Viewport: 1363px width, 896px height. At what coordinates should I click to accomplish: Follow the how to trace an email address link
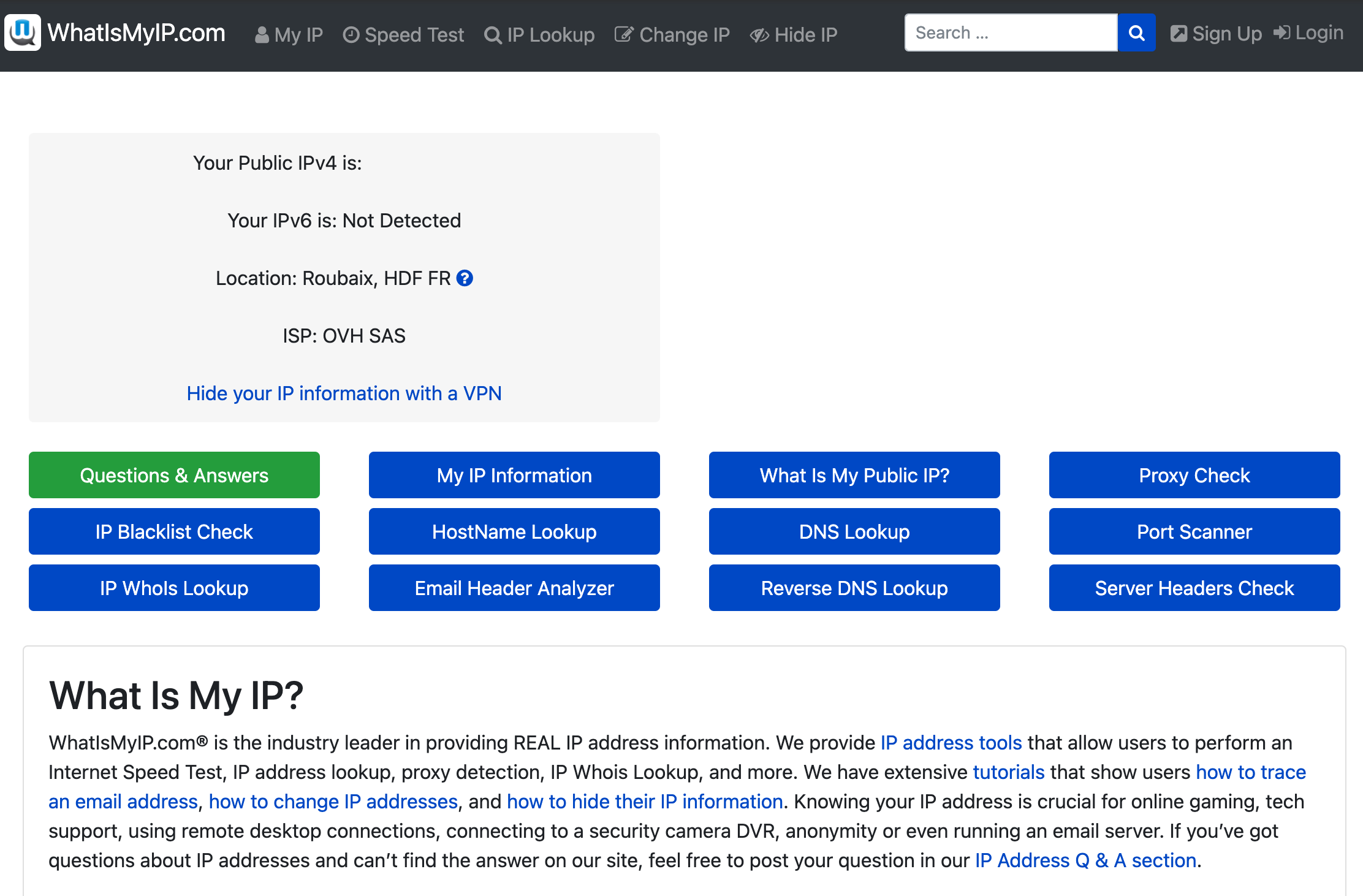coord(1251,772)
